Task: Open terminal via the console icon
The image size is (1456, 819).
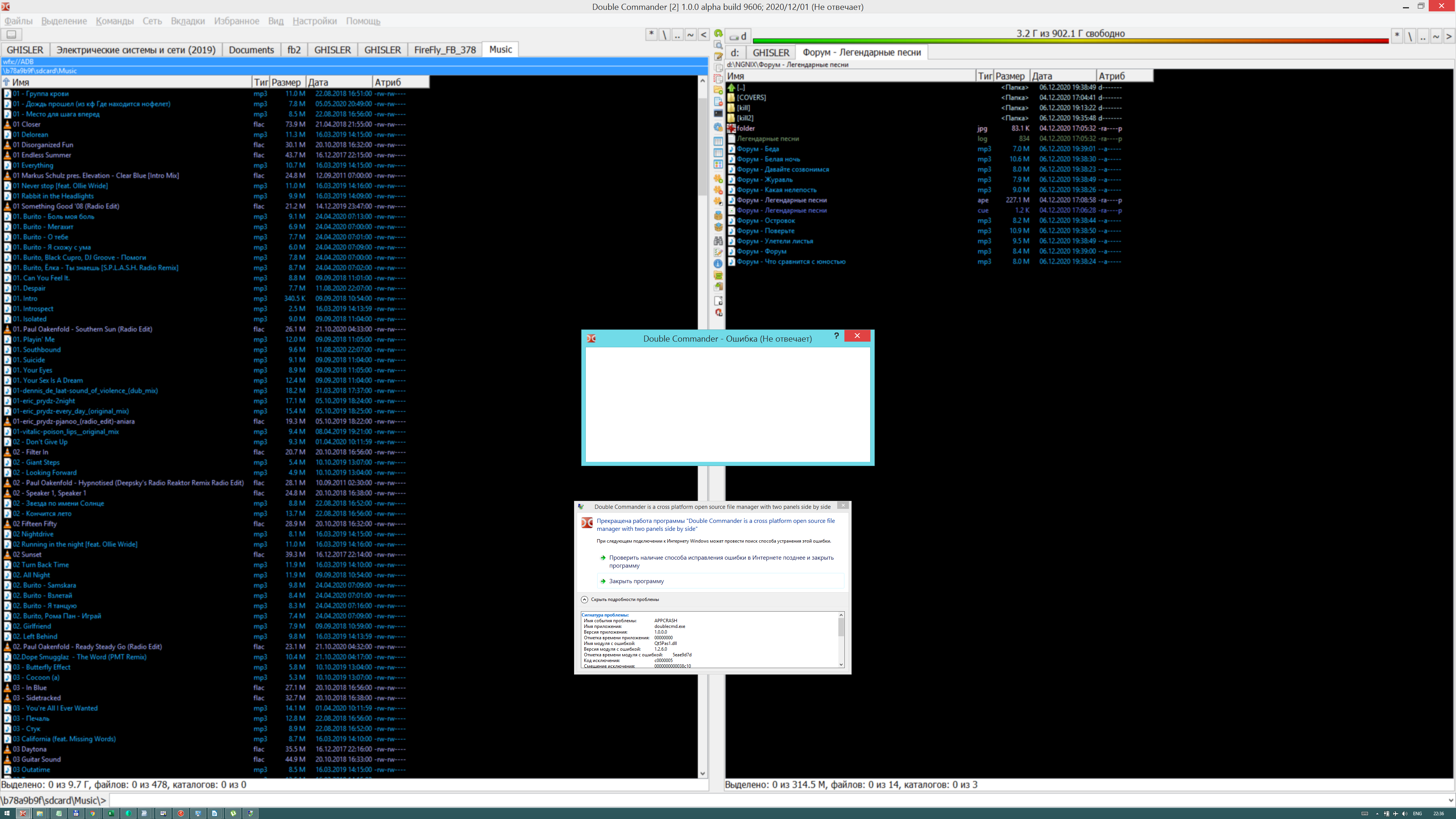Action: click(718, 113)
